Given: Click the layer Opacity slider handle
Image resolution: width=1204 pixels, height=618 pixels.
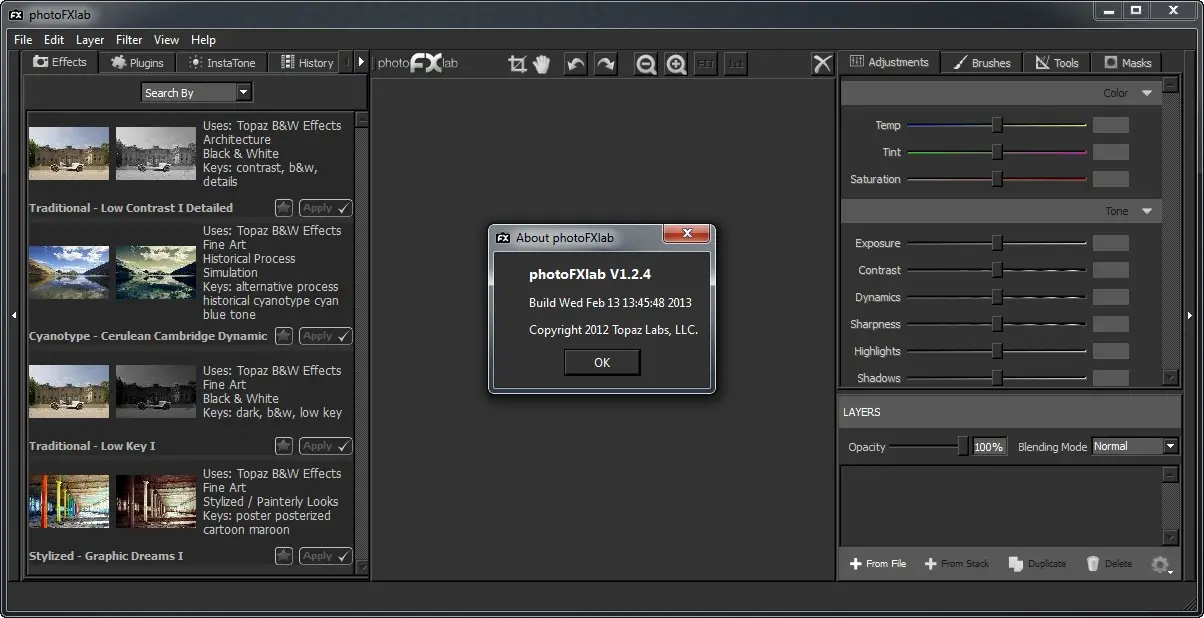Looking at the screenshot, I should (x=963, y=447).
